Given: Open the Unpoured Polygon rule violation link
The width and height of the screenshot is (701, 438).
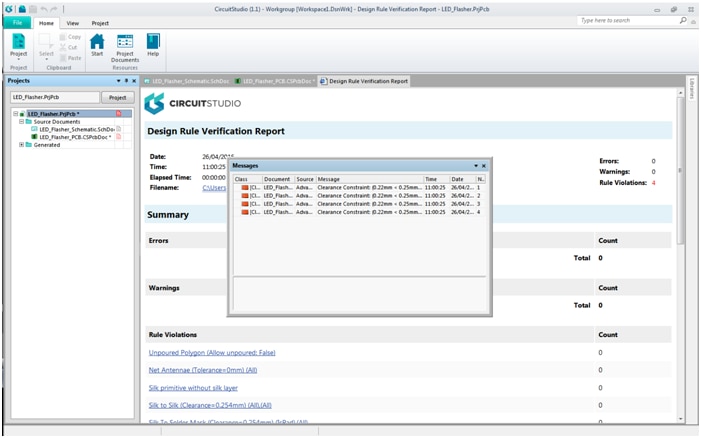Looking at the screenshot, I should [211, 352].
